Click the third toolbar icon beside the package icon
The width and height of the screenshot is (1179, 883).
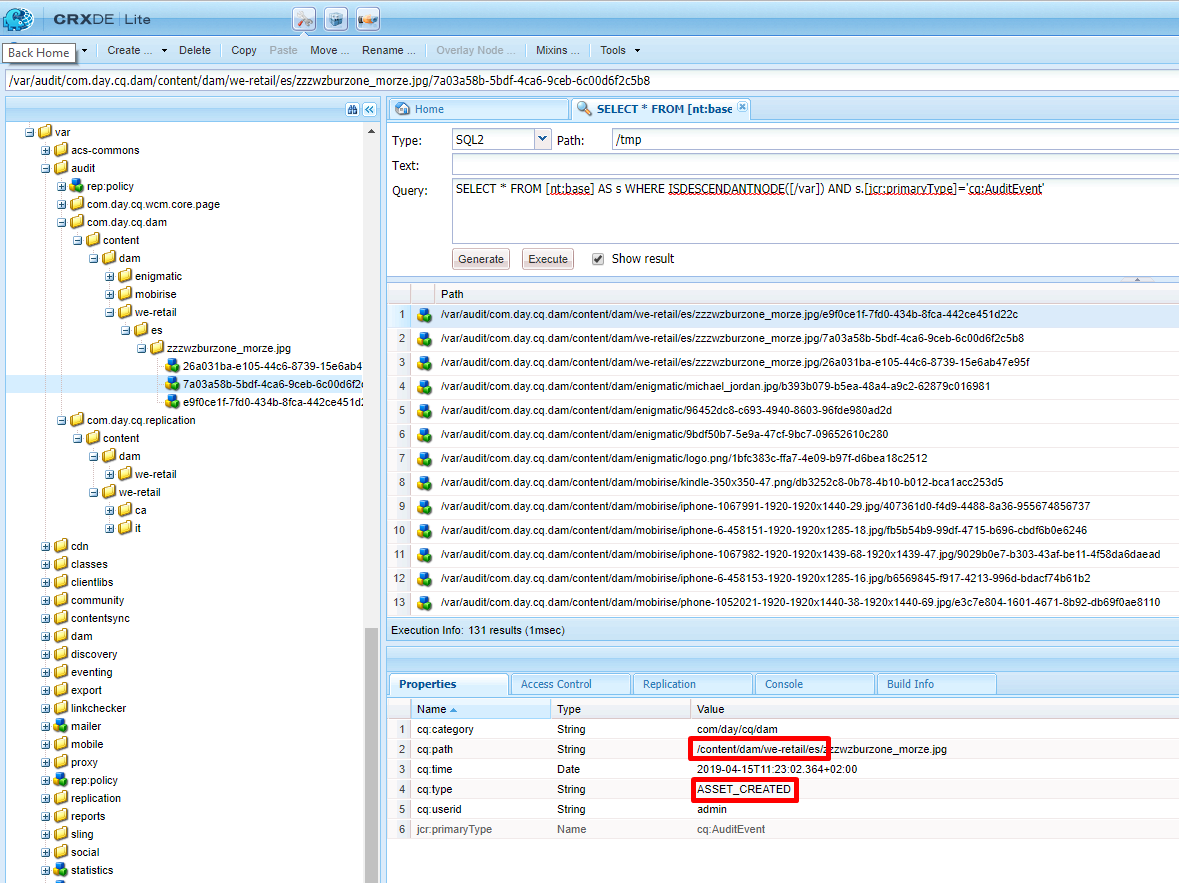point(367,18)
